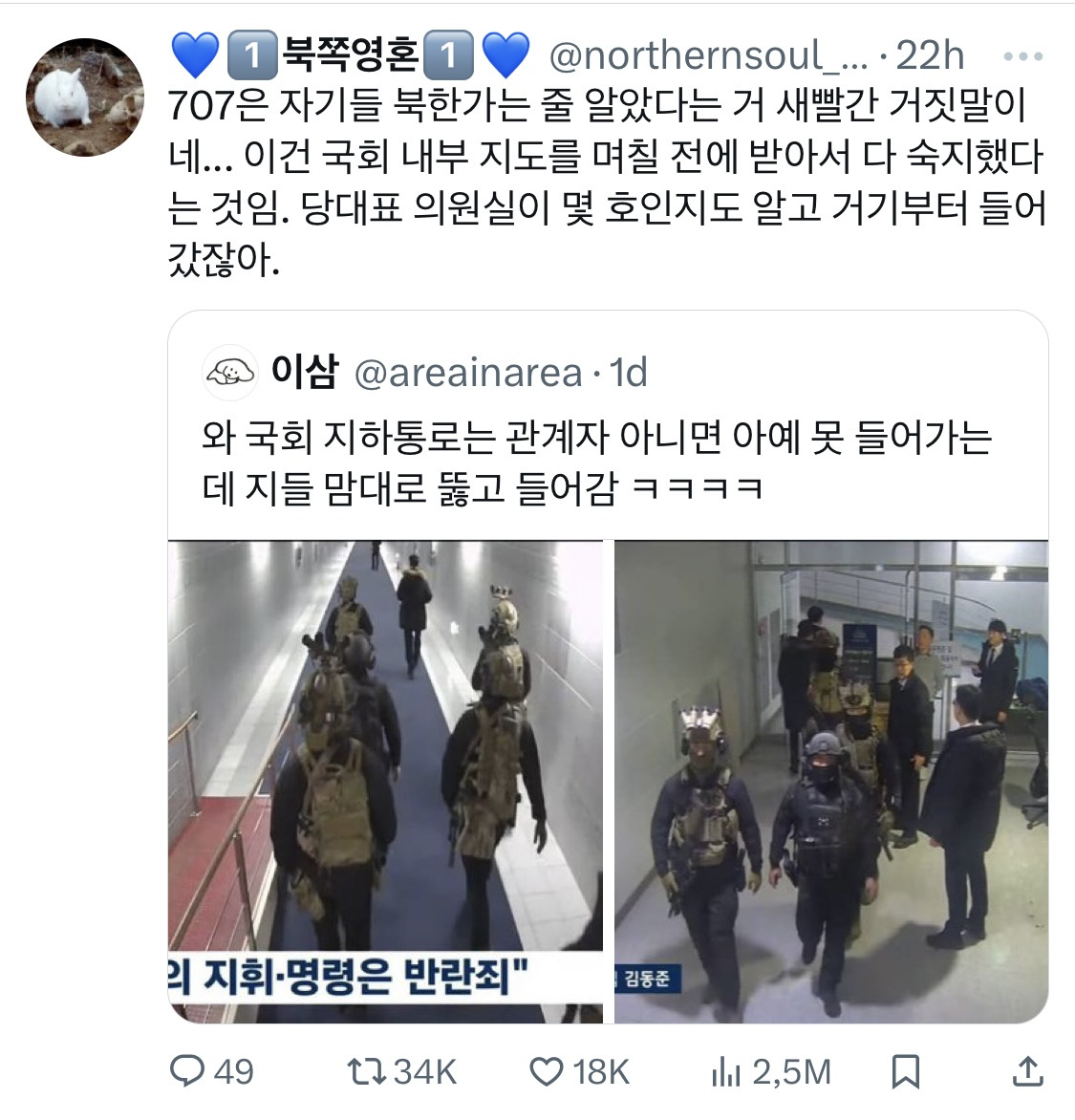Open the @areainarea handle
Image resolution: width=1075 pixels, height=1120 pixels.
(x=468, y=373)
